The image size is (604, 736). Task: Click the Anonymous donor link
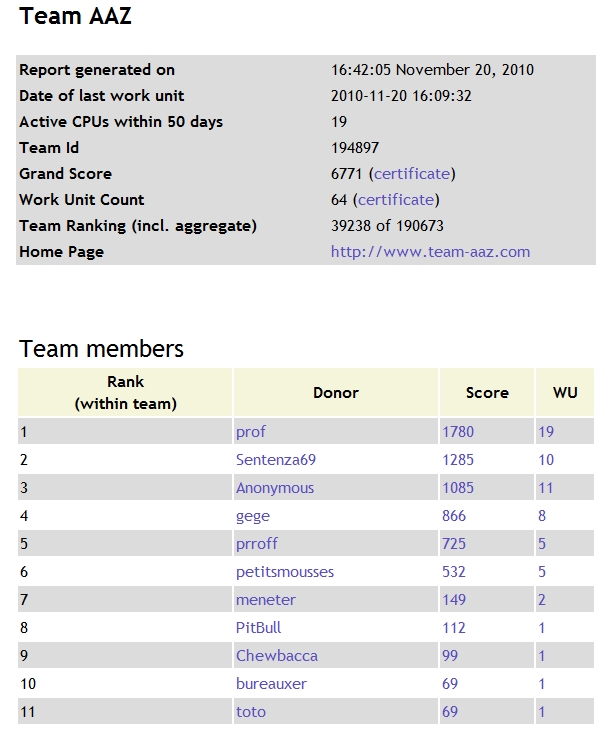pyautogui.click(x=274, y=488)
